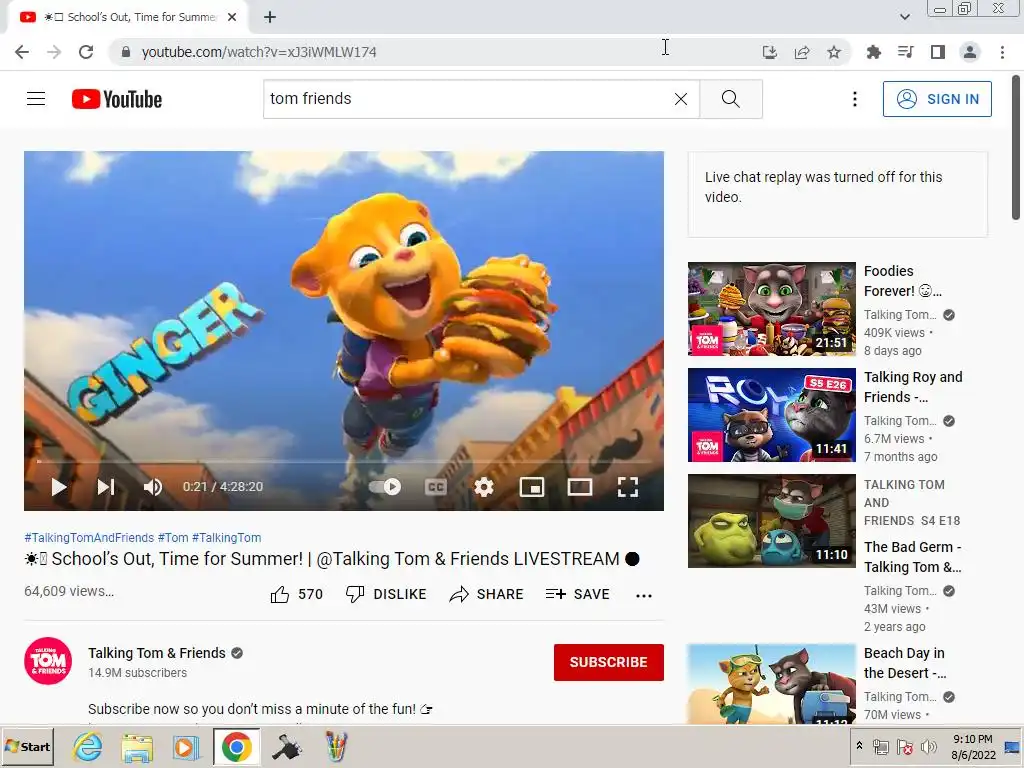The height and width of the screenshot is (768, 1024).
Task: Click The Bad Germ video title
Action: [x=912, y=557]
